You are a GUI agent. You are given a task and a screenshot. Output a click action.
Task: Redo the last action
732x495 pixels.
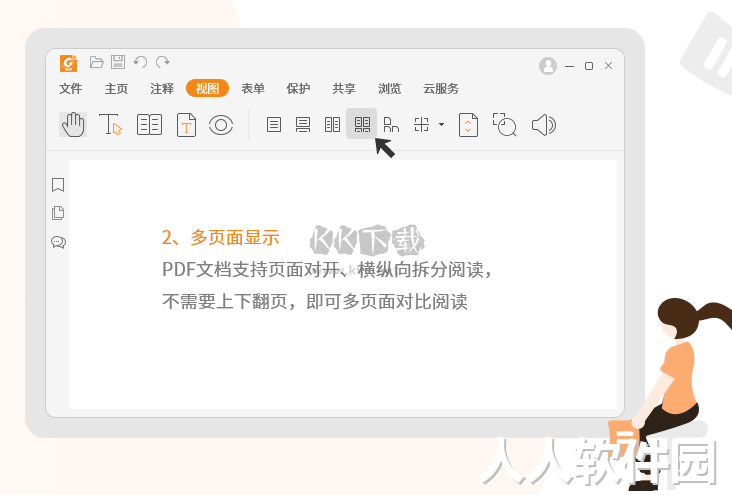(162, 62)
